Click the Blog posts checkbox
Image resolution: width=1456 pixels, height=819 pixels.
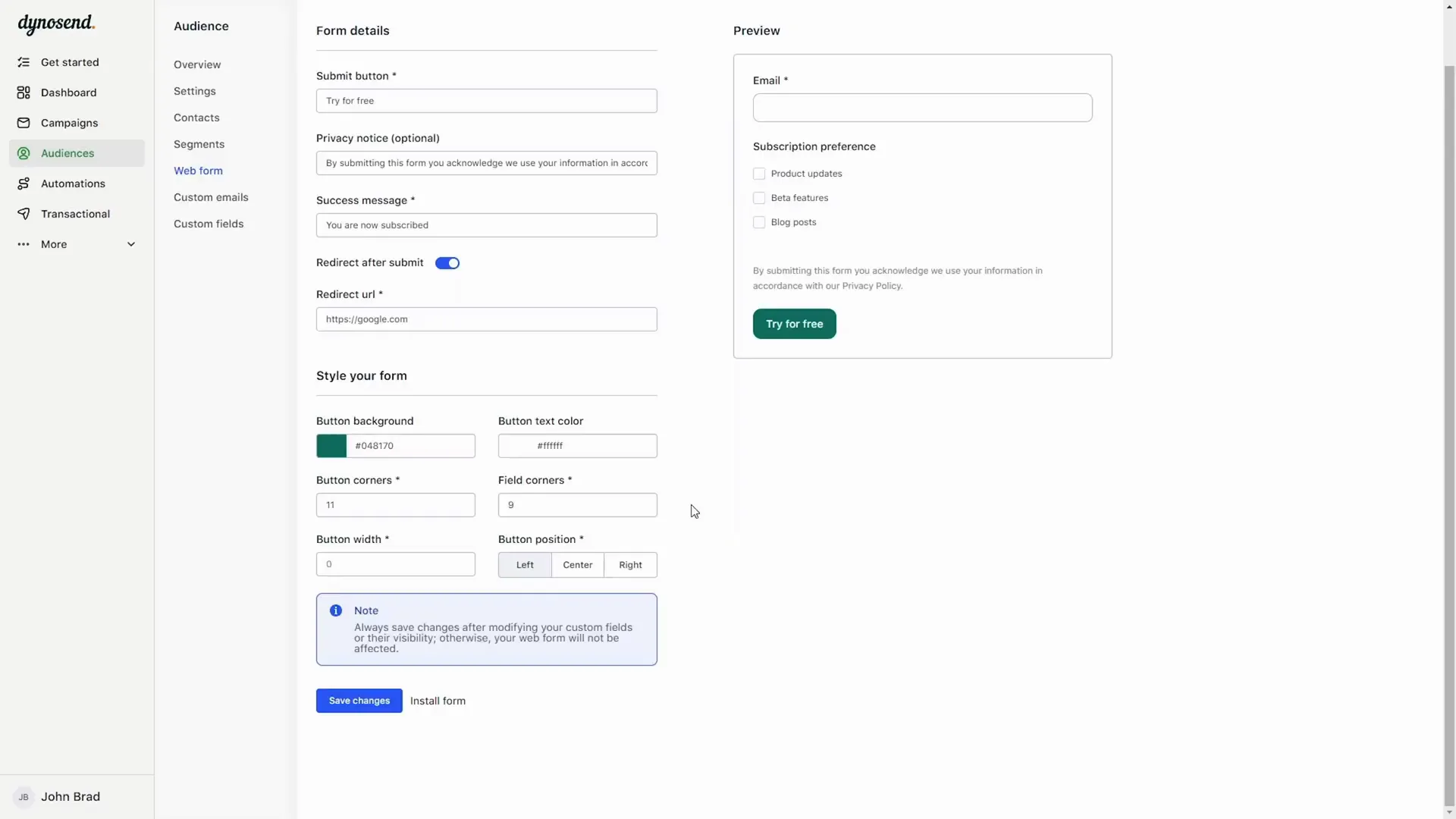click(x=759, y=222)
